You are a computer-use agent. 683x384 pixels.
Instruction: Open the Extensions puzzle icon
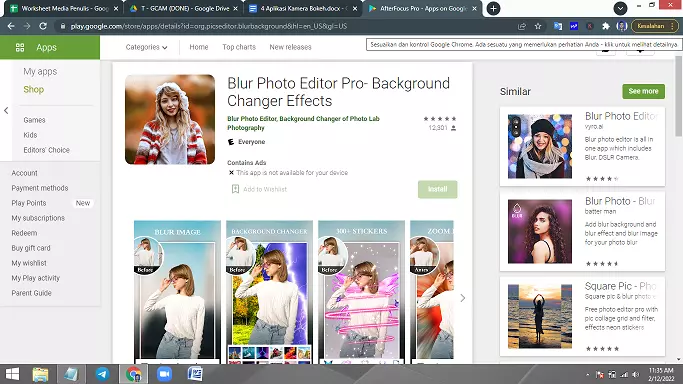coord(605,26)
